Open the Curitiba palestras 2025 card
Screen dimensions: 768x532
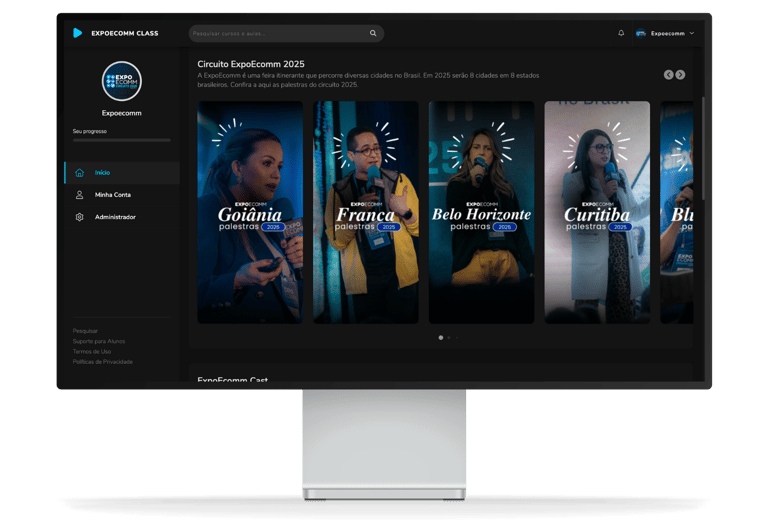pyautogui.click(x=597, y=212)
